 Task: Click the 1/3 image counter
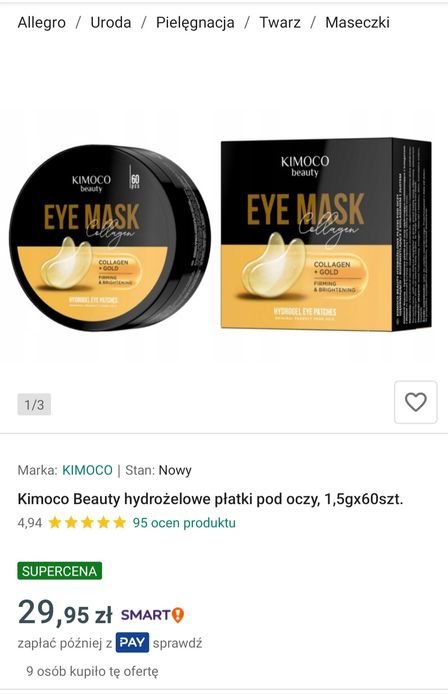coord(34,404)
